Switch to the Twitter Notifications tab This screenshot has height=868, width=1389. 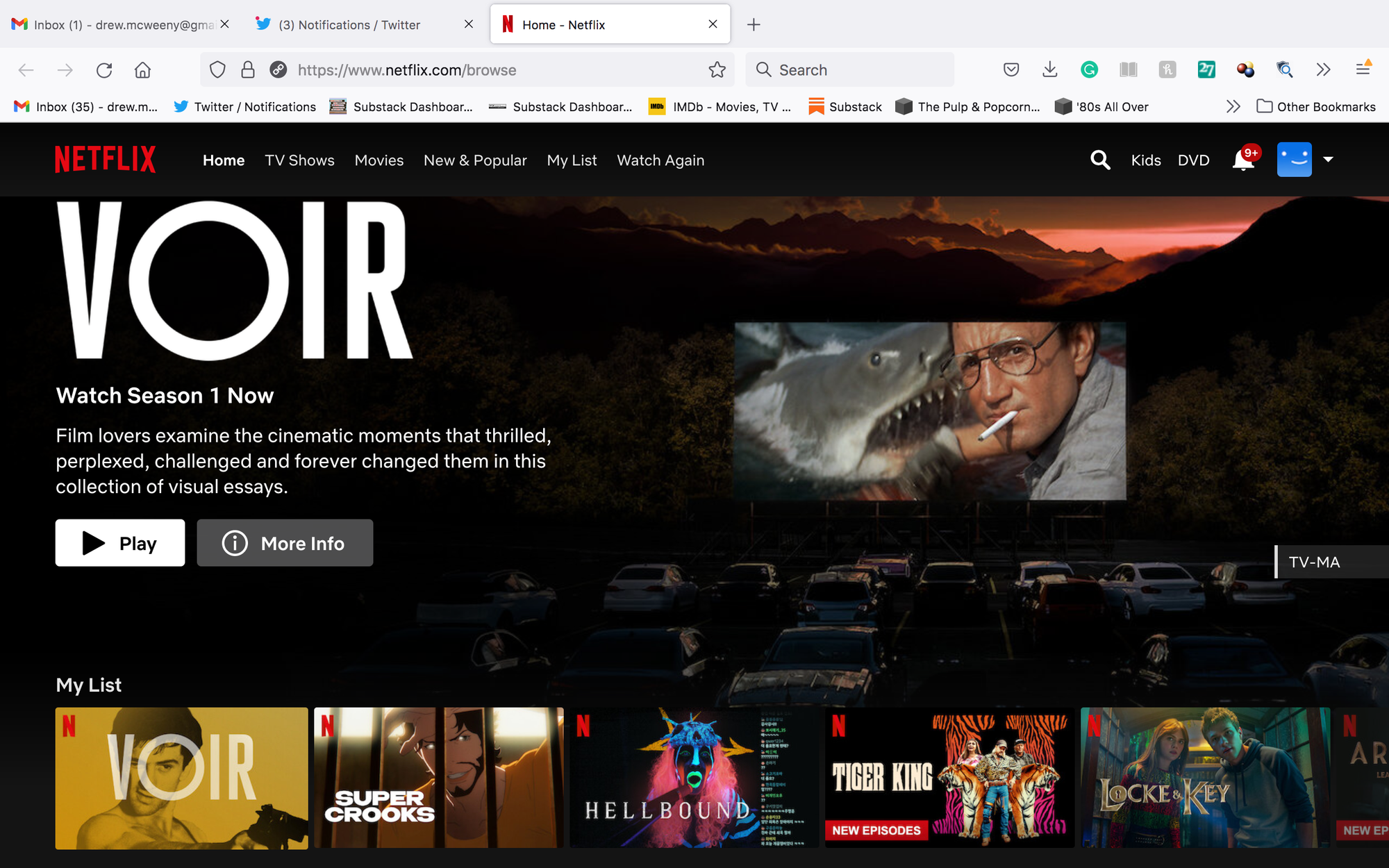(349, 25)
